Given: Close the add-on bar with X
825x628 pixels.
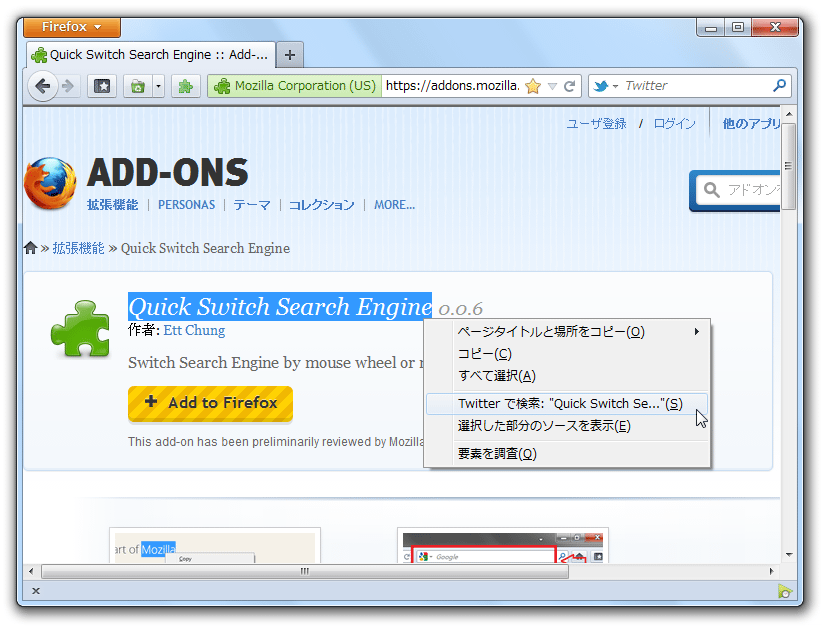Looking at the screenshot, I should click(36, 591).
